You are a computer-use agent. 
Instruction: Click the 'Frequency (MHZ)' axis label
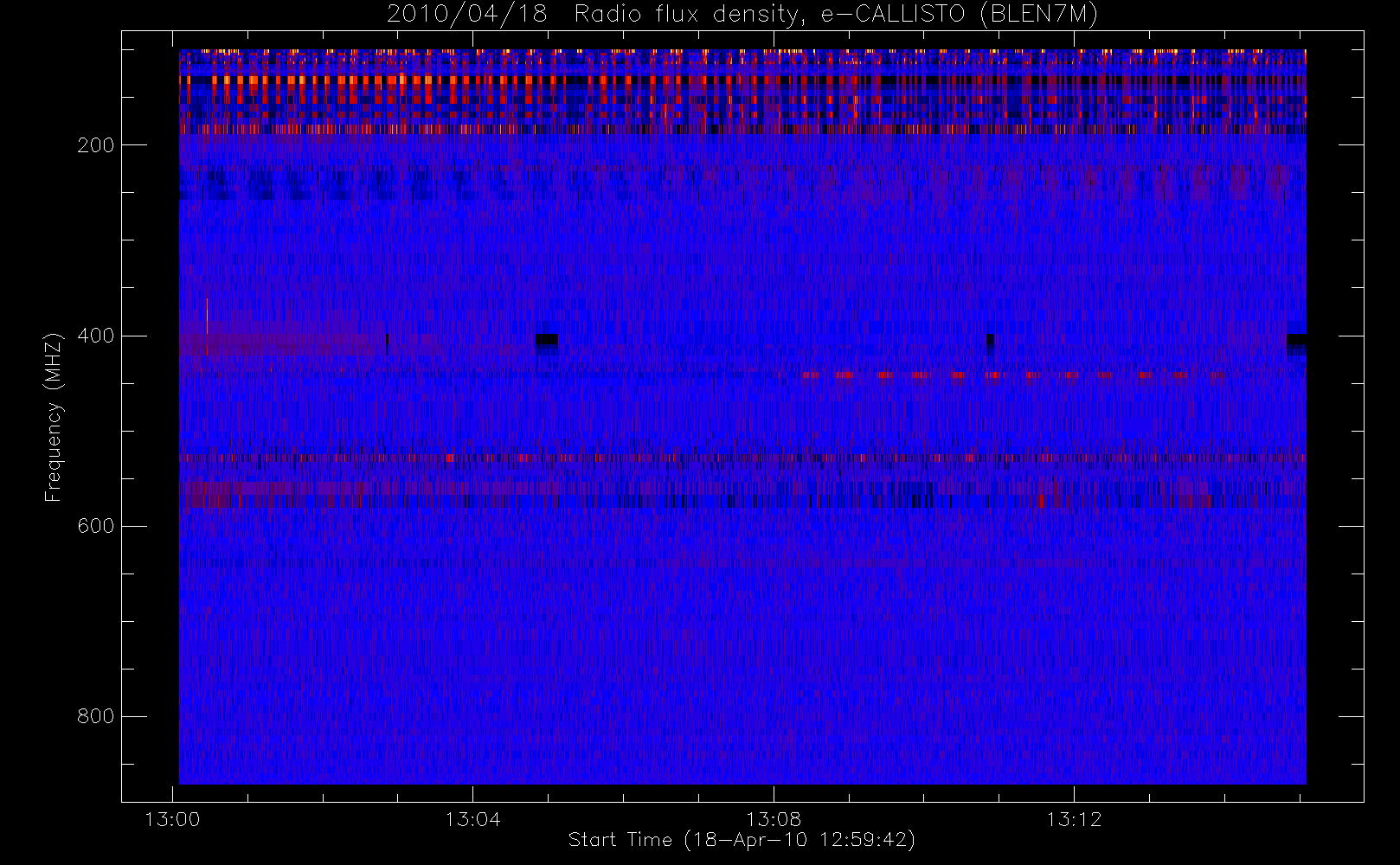point(54,417)
